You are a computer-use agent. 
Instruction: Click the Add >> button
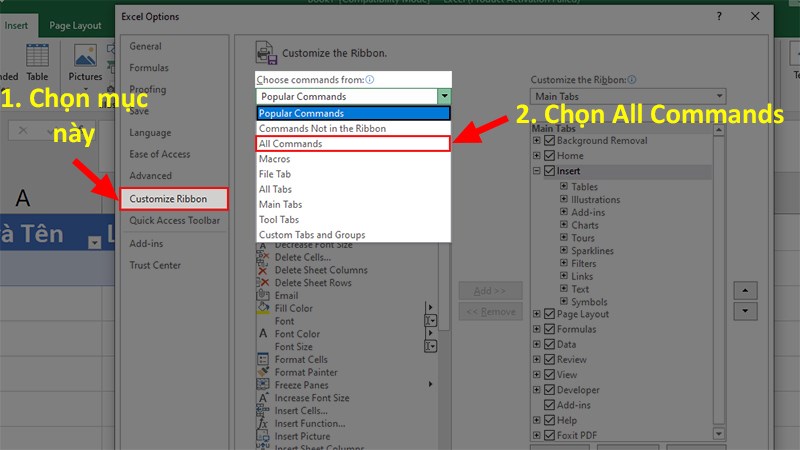[x=490, y=291]
